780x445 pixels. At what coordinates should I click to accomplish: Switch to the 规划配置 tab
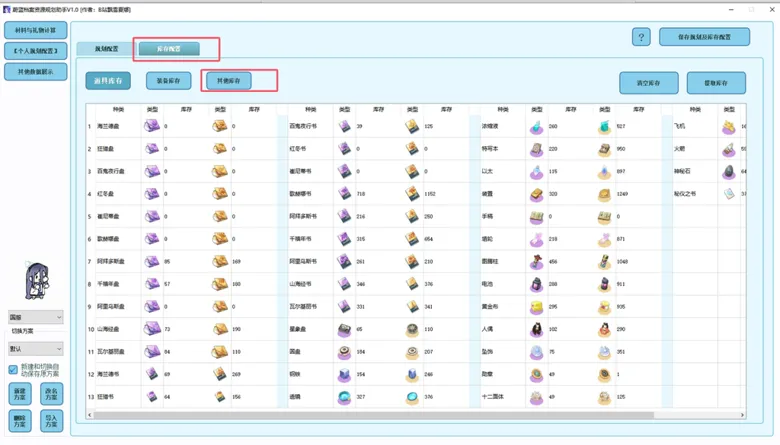[x=106, y=49]
